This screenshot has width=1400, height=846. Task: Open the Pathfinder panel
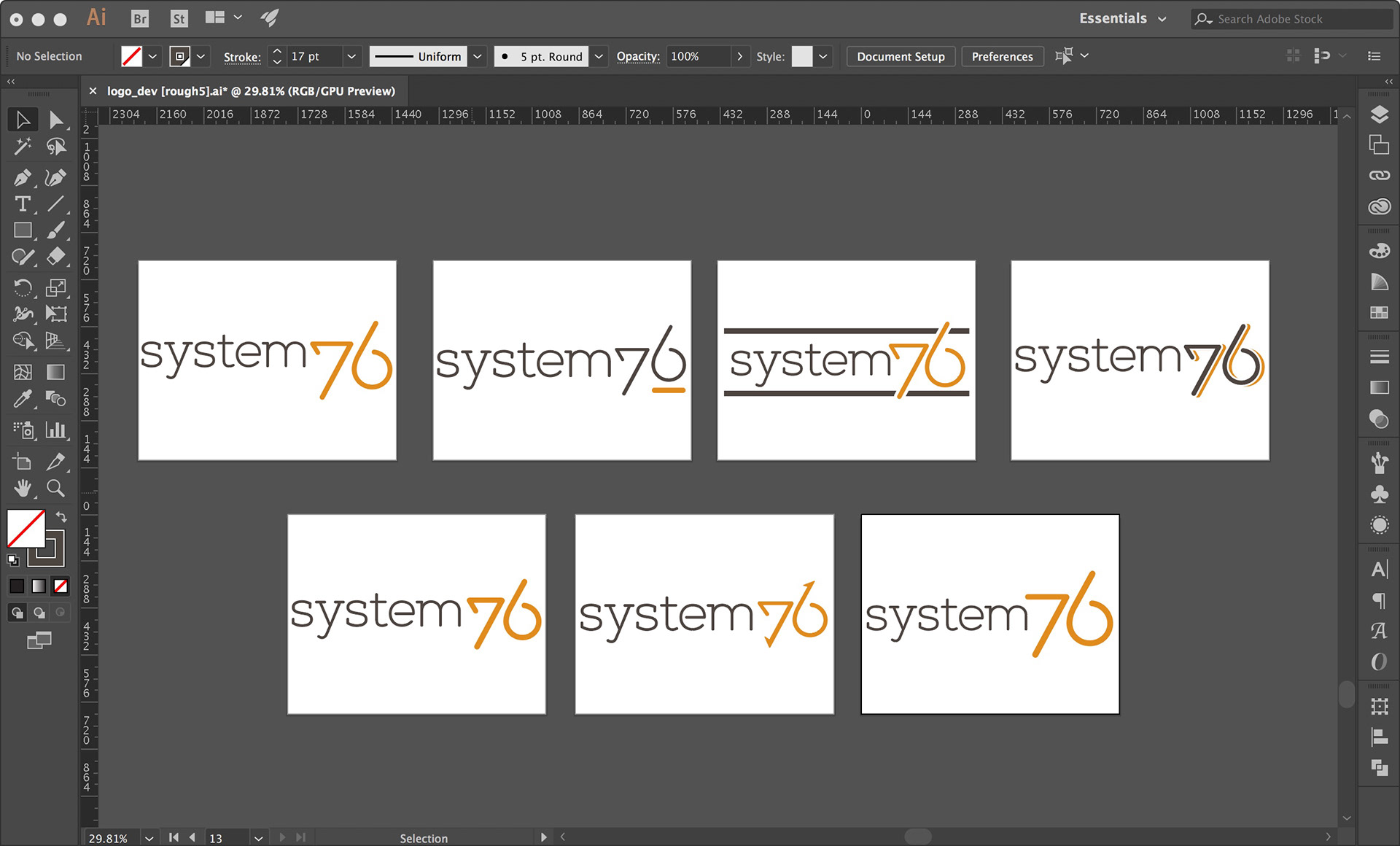click(x=1379, y=768)
